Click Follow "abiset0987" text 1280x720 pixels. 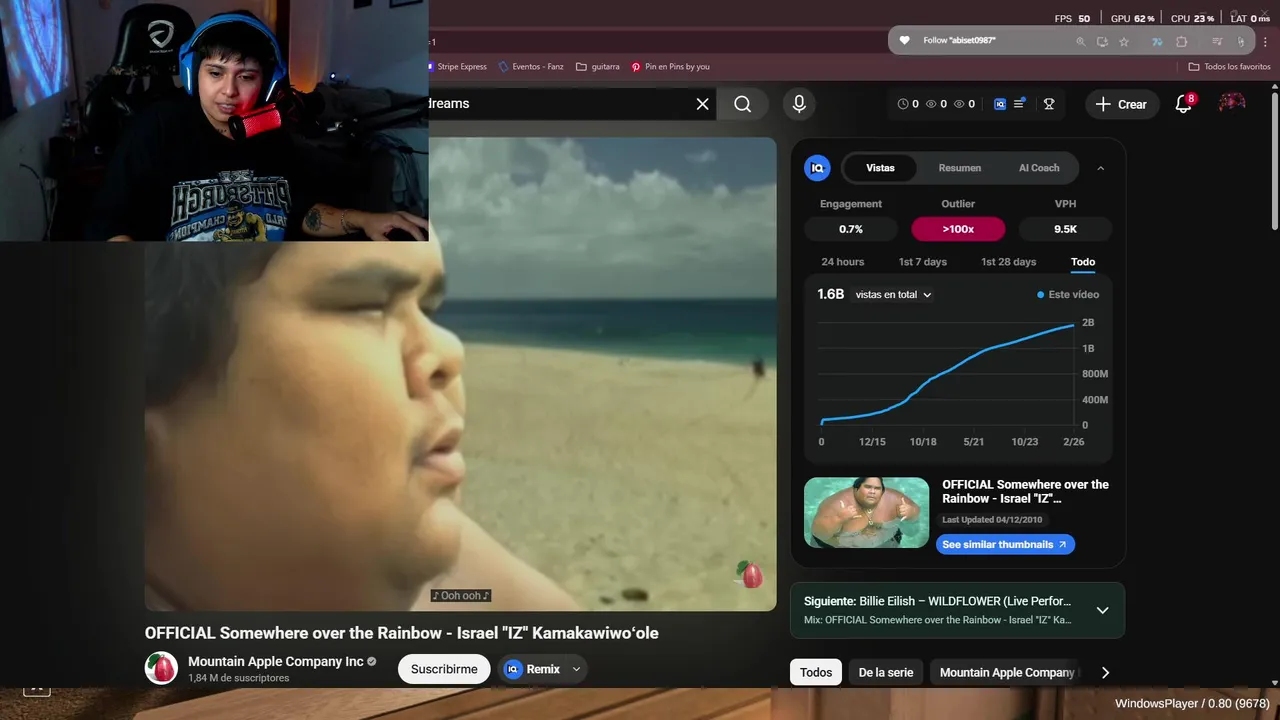pyautogui.click(x=959, y=41)
